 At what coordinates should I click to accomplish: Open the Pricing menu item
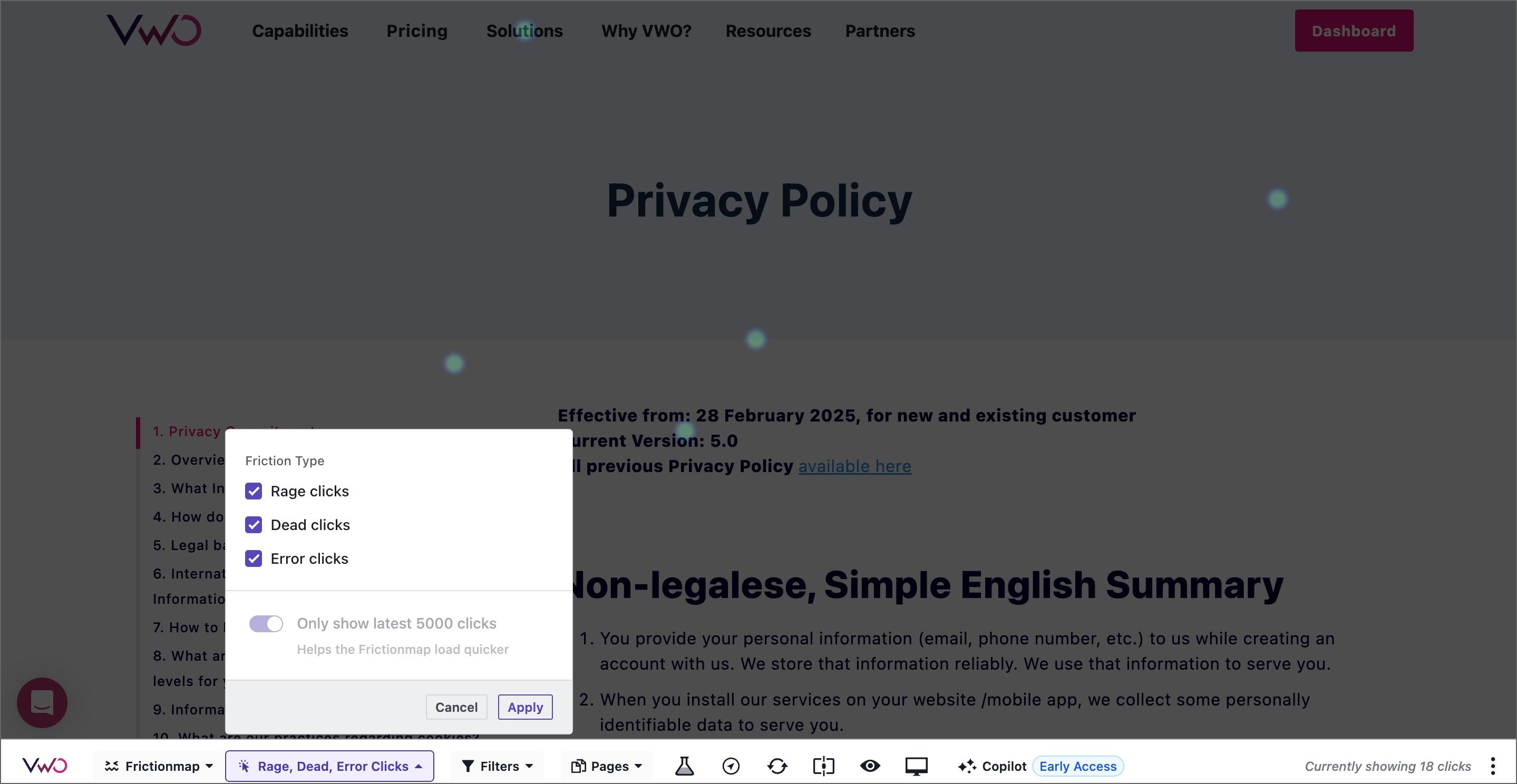[416, 31]
